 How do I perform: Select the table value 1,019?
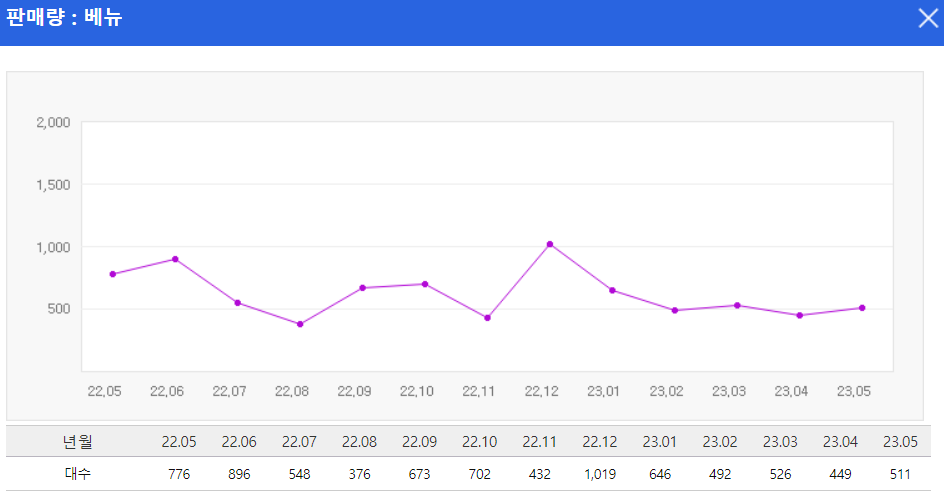pos(600,474)
